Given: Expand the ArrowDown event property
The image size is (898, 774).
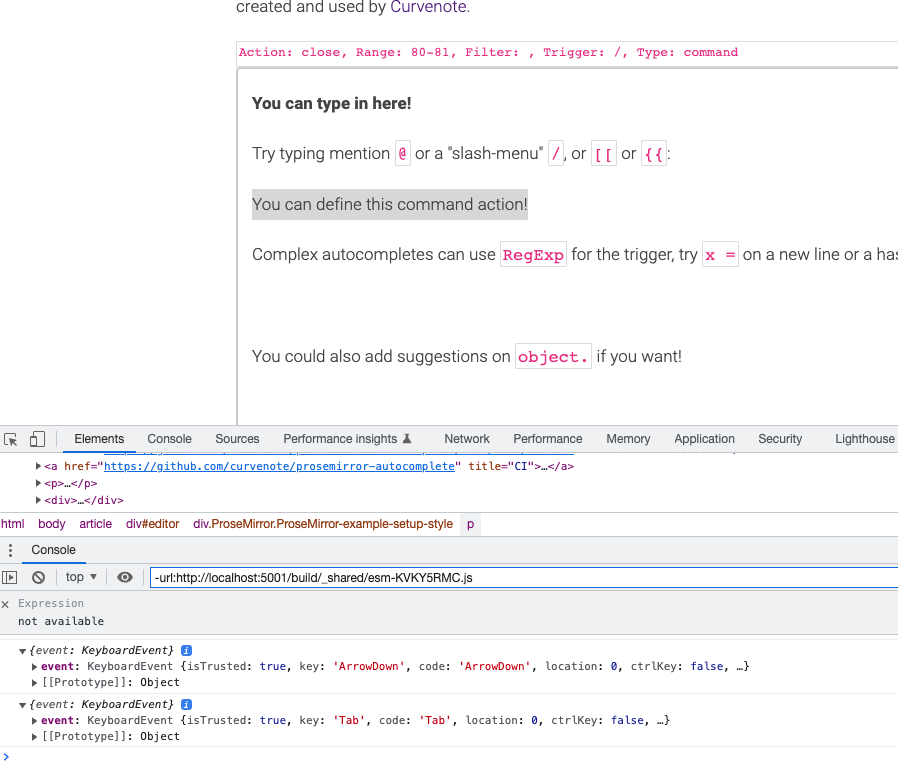Looking at the screenshot, I should point(34,667).
